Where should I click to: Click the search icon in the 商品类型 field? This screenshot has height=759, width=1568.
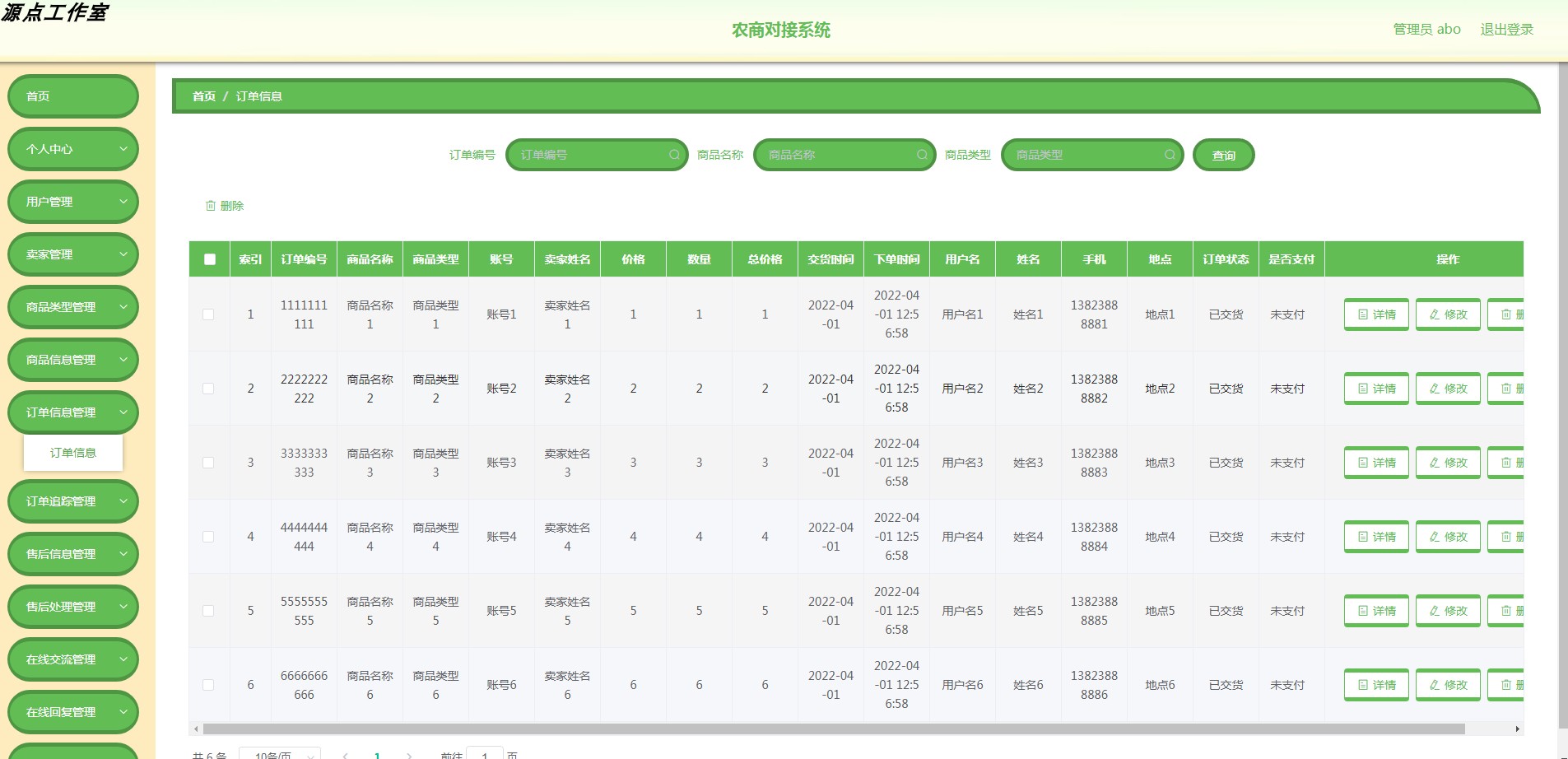point(1170,155)
